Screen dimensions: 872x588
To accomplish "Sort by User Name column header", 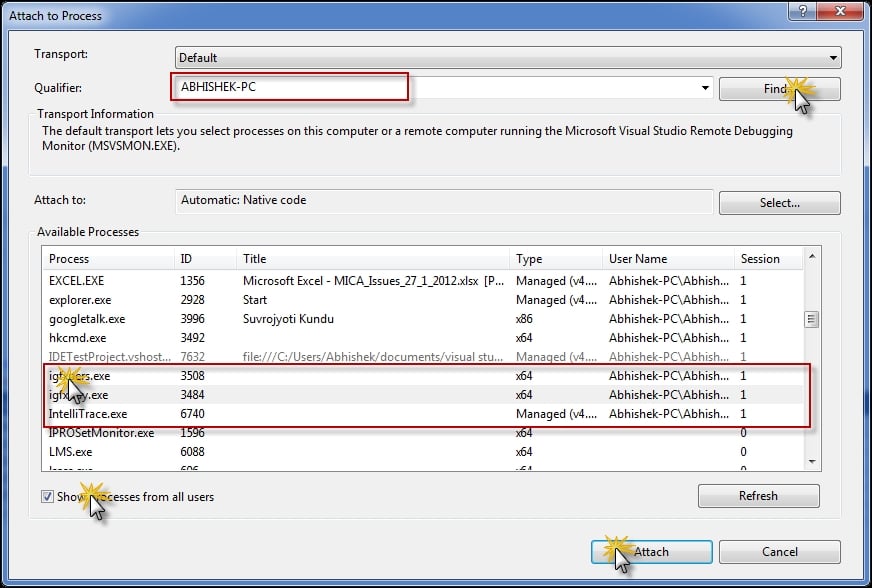I will click(x=667, y=259).
